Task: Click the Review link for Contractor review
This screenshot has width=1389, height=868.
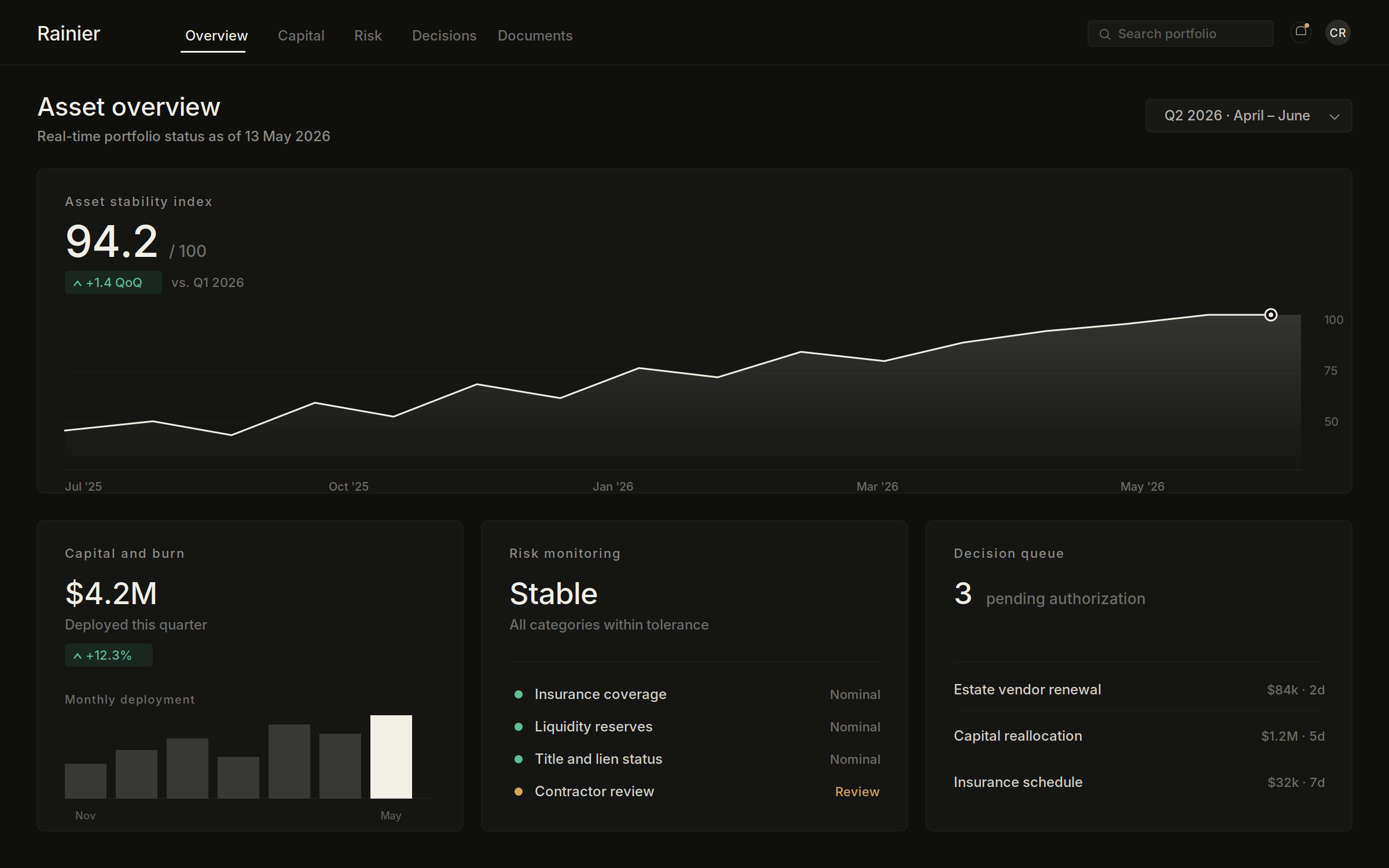Action: point(857,792)
